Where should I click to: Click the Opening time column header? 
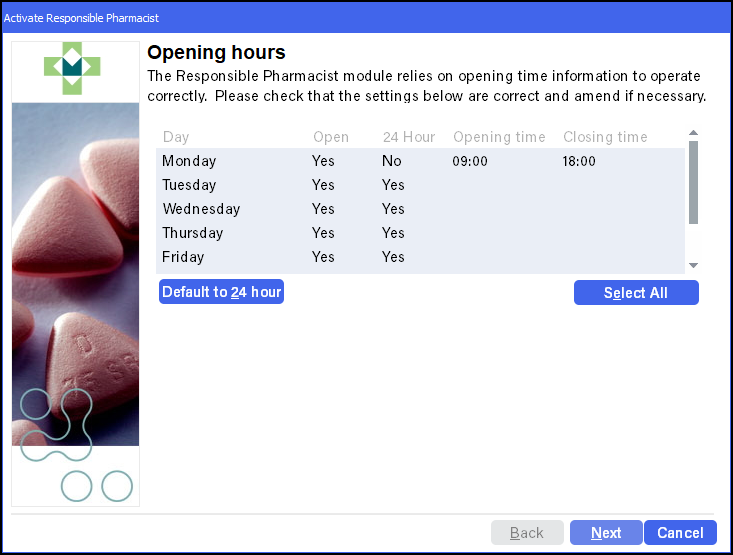click(x=499, y=137)
